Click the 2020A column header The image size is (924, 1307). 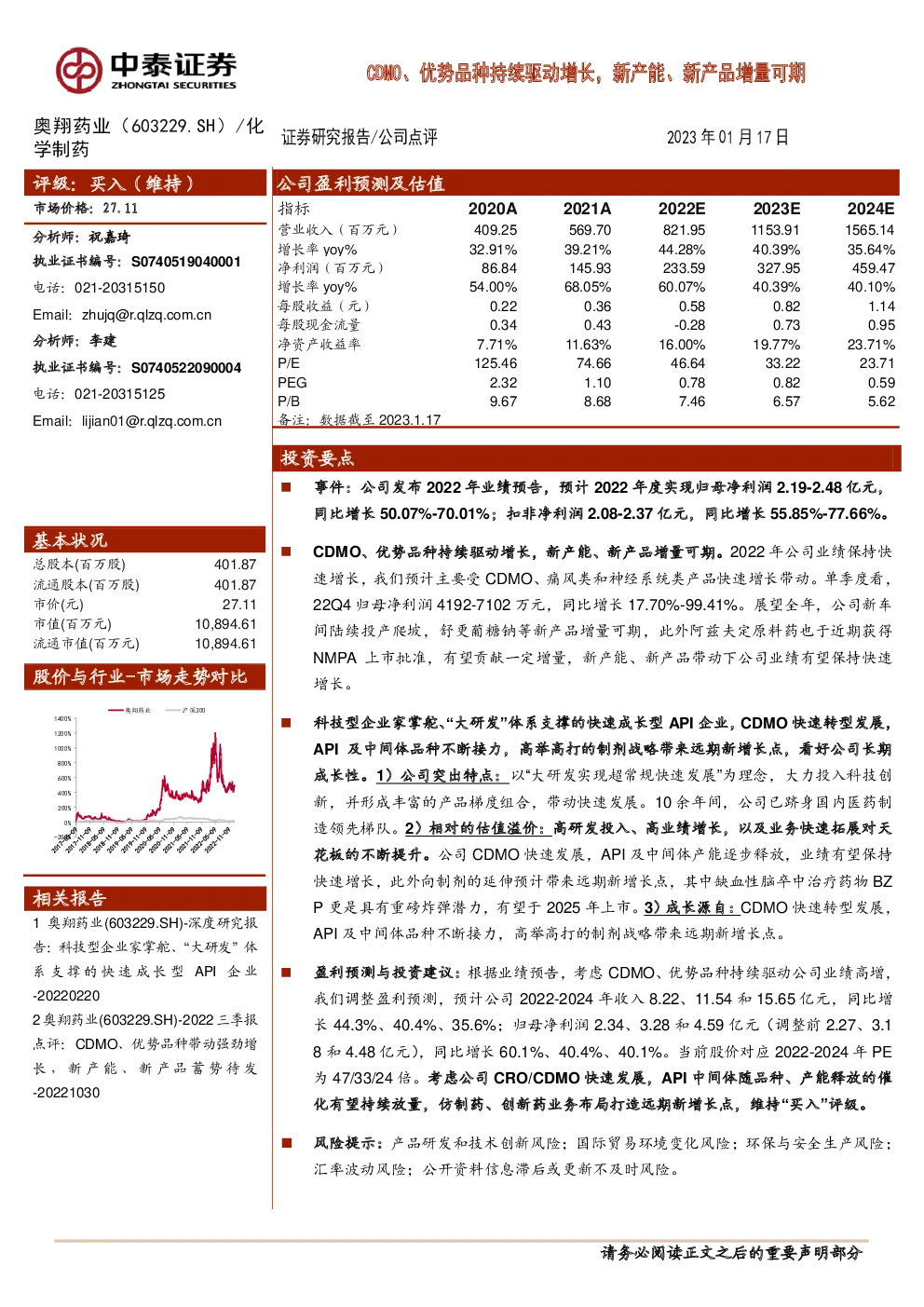point(493,209)
